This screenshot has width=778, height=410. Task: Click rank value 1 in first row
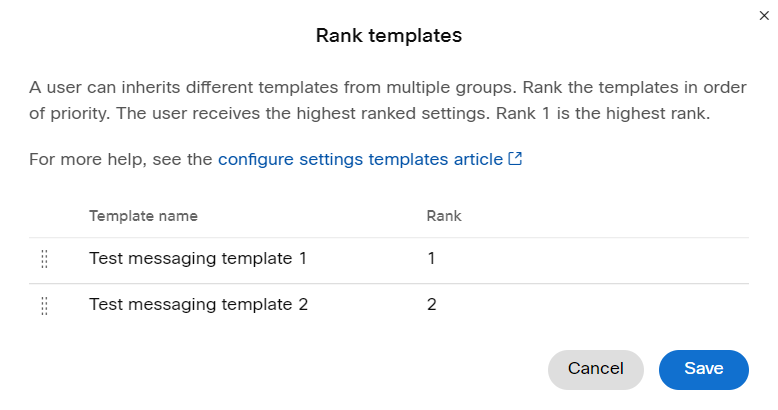click(431, 259)
